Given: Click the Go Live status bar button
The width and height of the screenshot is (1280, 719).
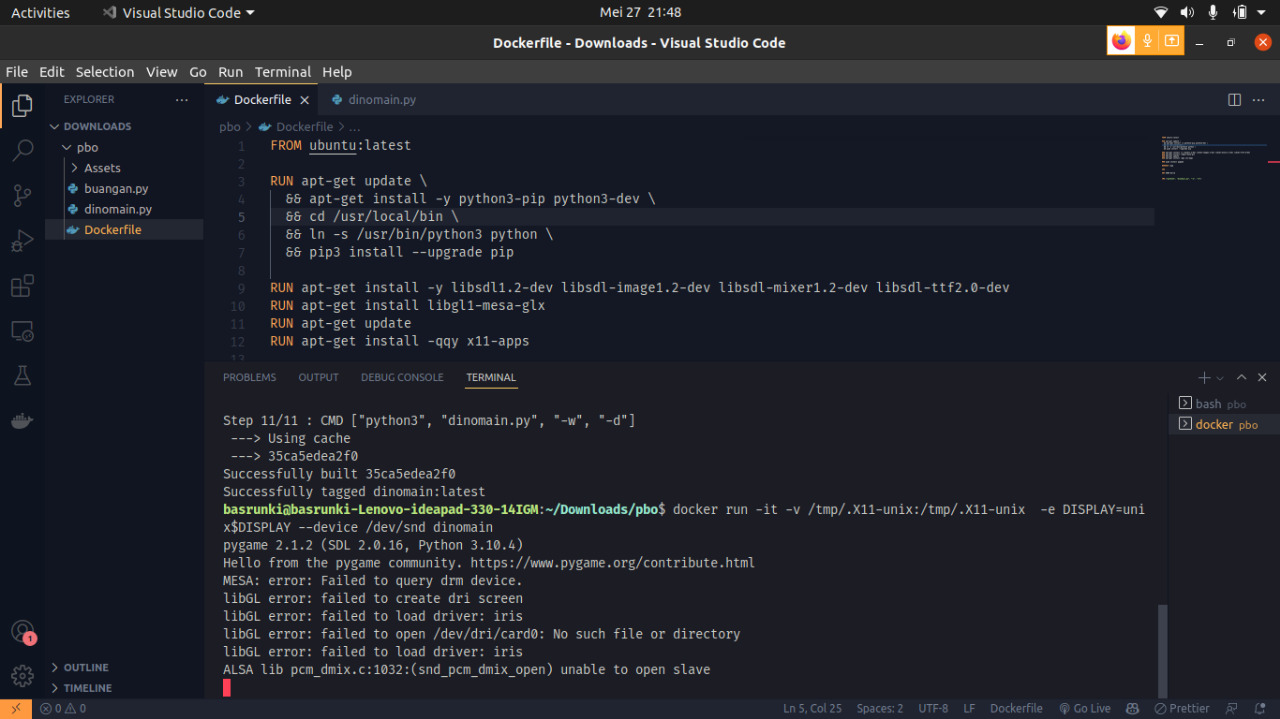Looking at the screenshot, I should coord(1085,708).
